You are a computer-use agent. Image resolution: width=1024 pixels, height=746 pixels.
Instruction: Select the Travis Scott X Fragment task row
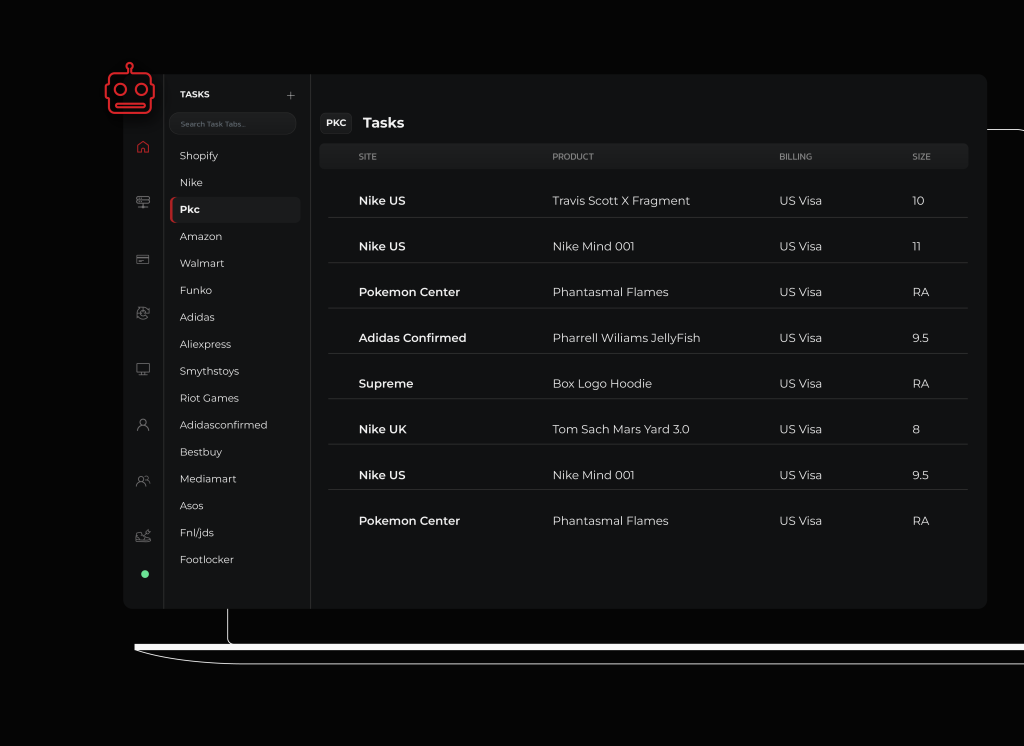(x=620, y=201)
